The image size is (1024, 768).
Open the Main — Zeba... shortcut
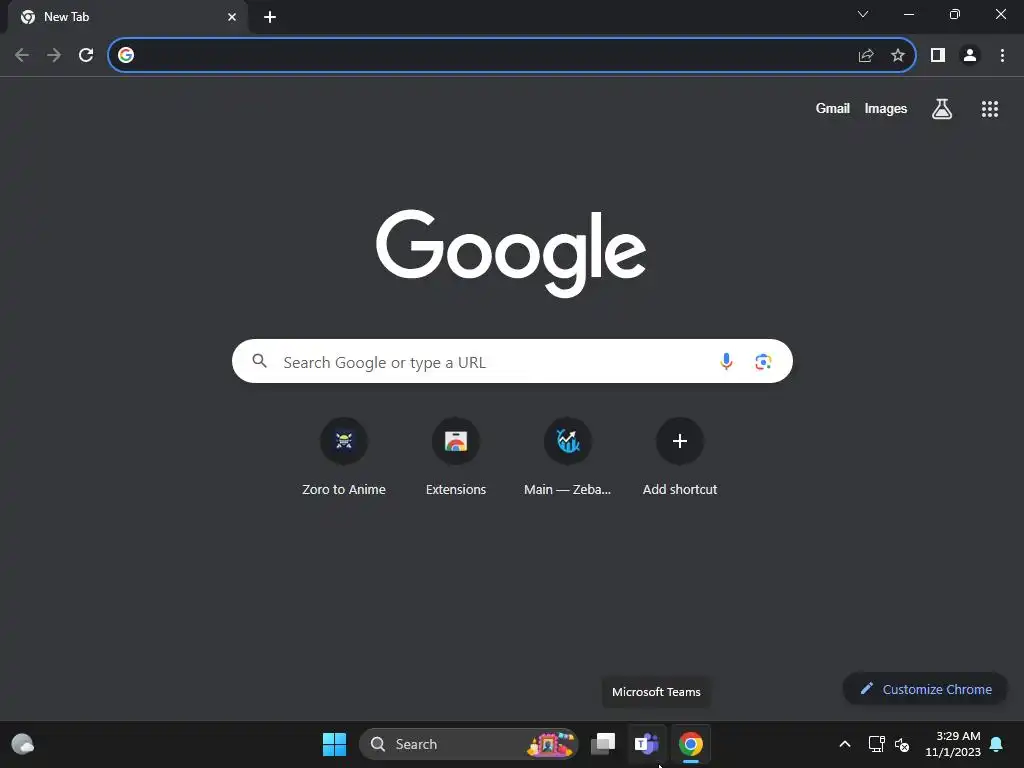click(x=568, y=457)
